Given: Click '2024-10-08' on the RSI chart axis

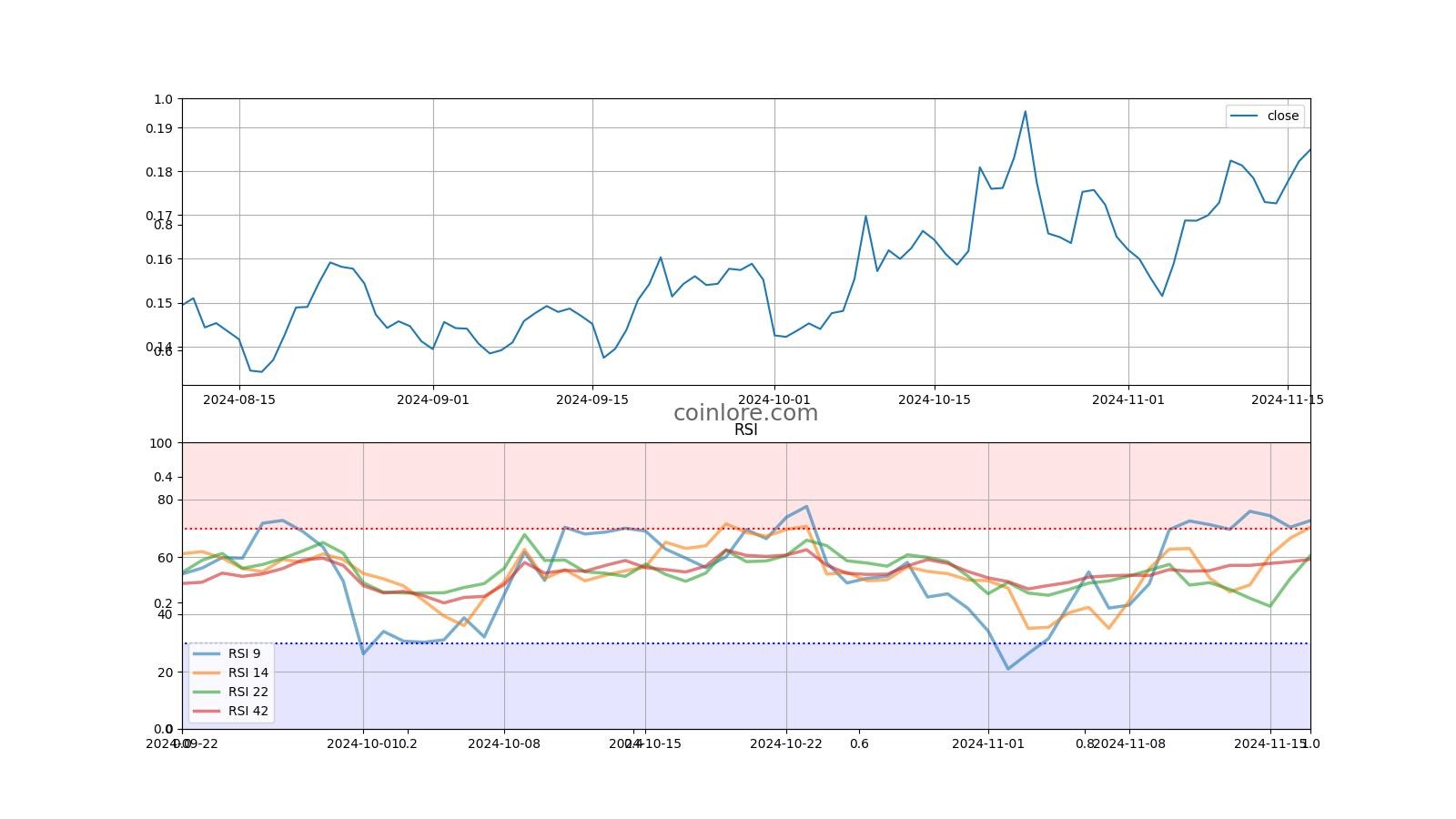Looking at the screenshot, I should click(x=504, y=743).
